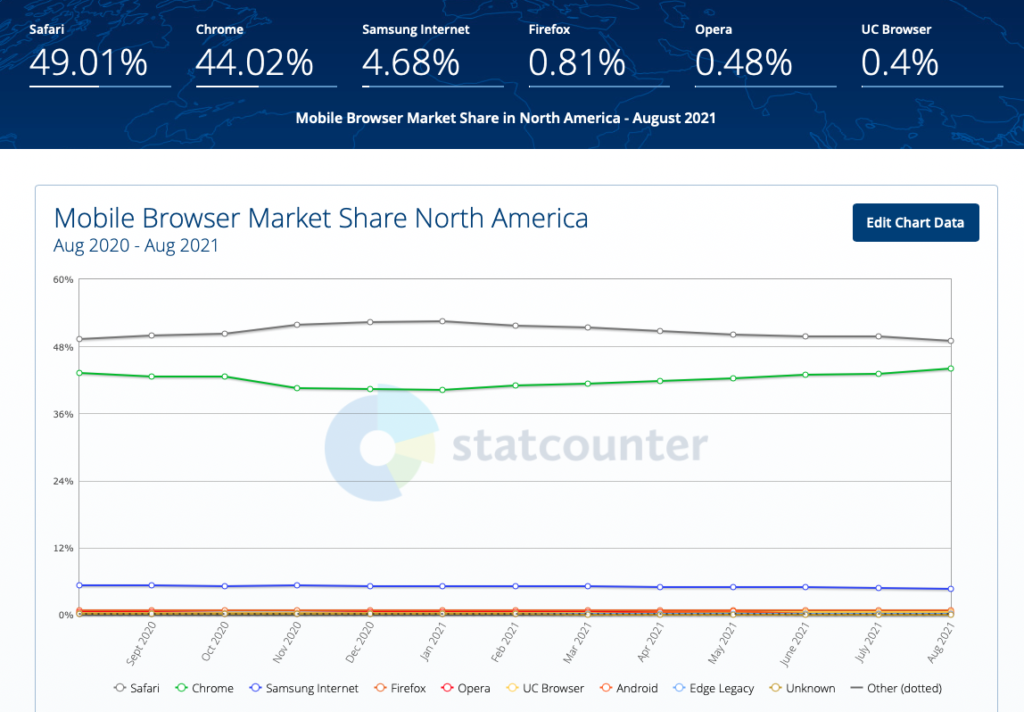The height and width of the screenshot is (712, 1024).
Task: Click the Aug 2020 - Aug 2021 date range subtitle
Action: coord(136,246)
